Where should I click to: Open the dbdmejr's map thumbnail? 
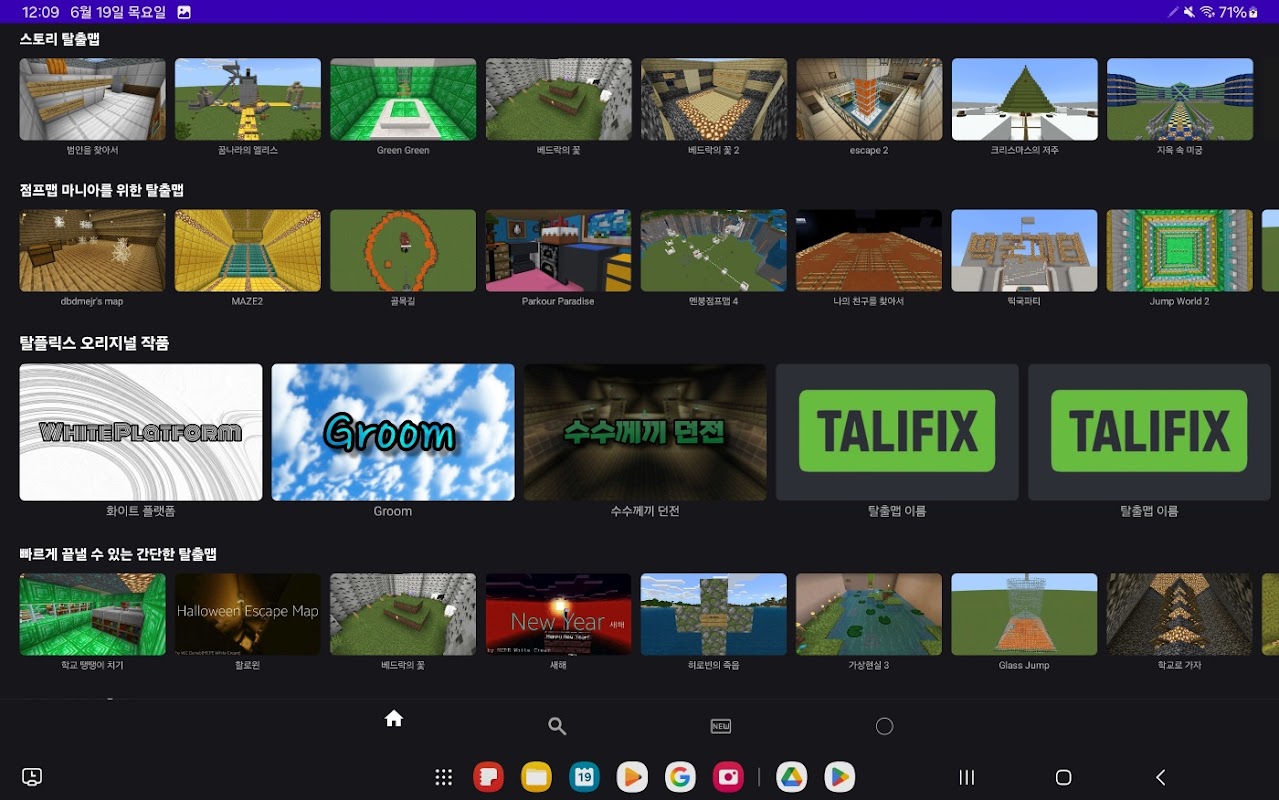[93, 251]
